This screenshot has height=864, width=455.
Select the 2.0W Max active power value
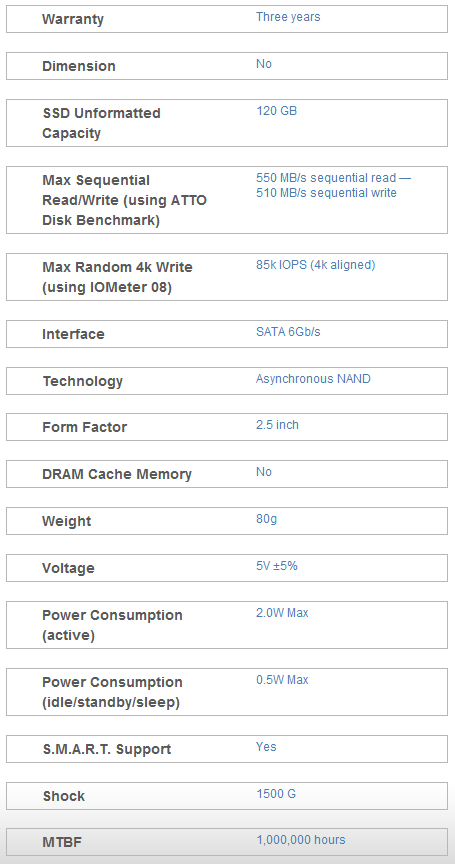click(x=282, y=613)
